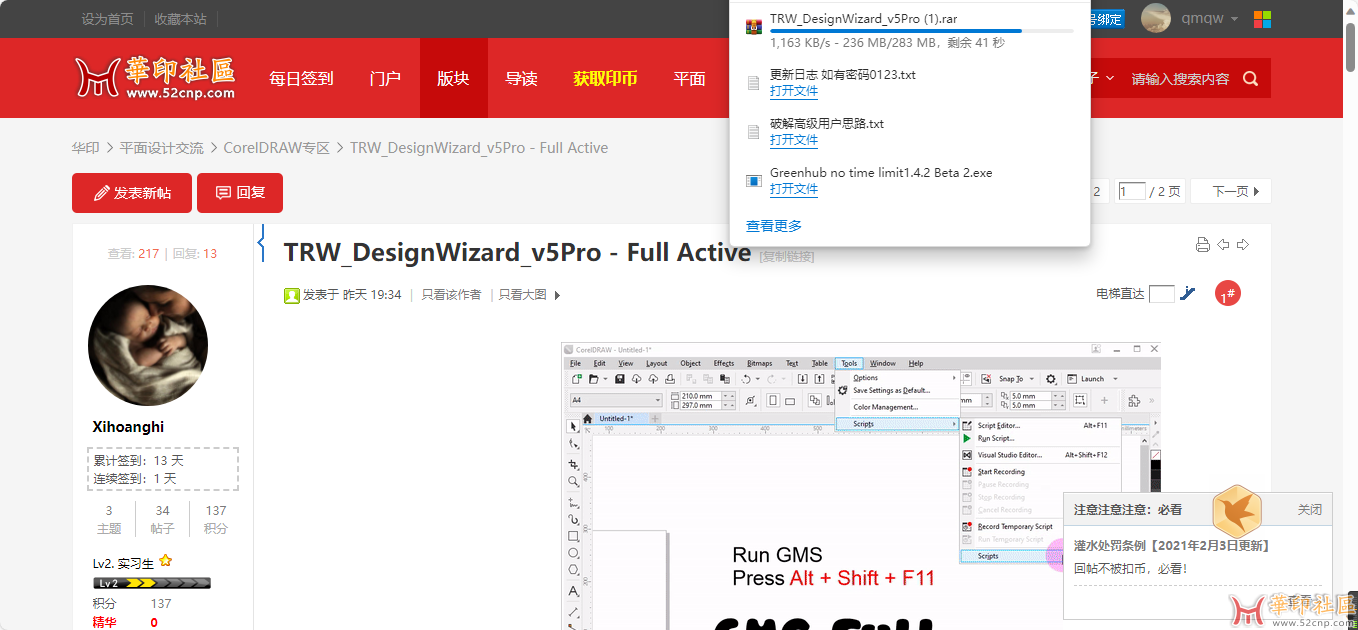Click 只看该作者 filter link
The image size is (1358, 630).
click(451, 295)
